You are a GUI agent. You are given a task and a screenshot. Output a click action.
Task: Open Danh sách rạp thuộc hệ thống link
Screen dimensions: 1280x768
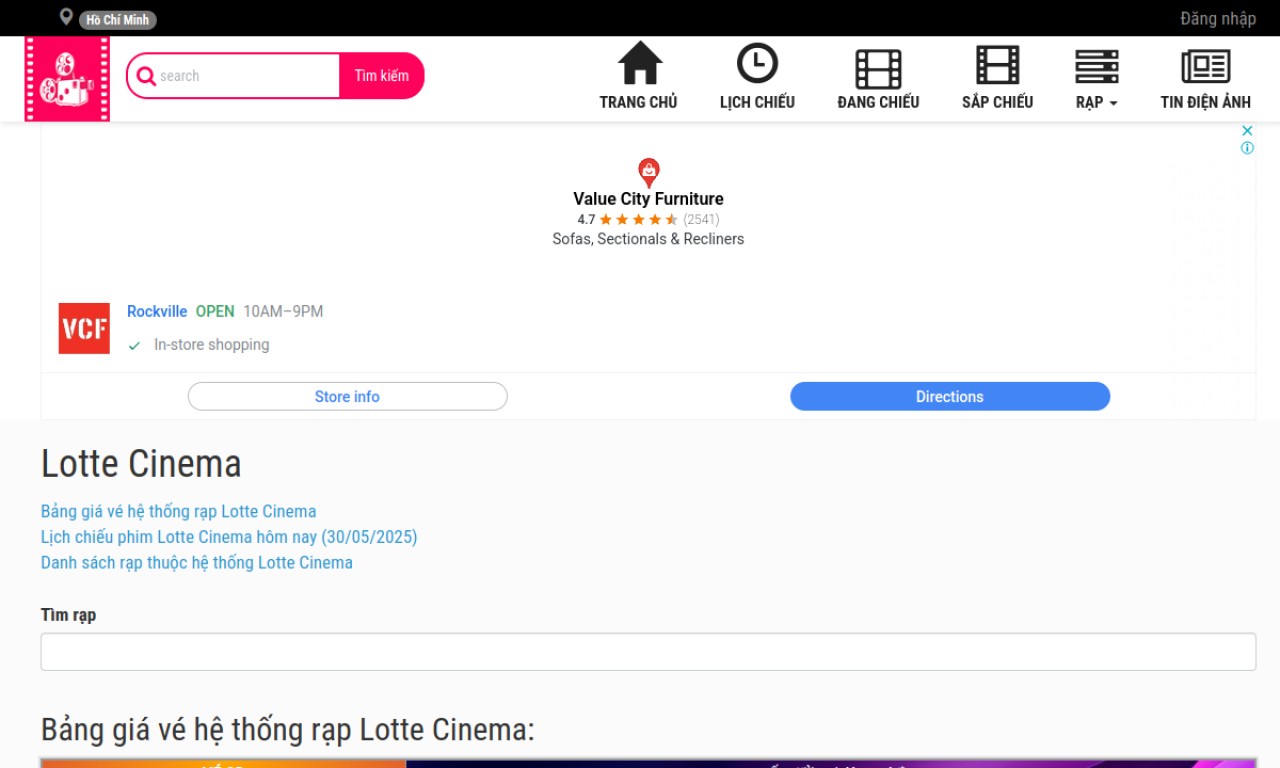pos(197,562)
